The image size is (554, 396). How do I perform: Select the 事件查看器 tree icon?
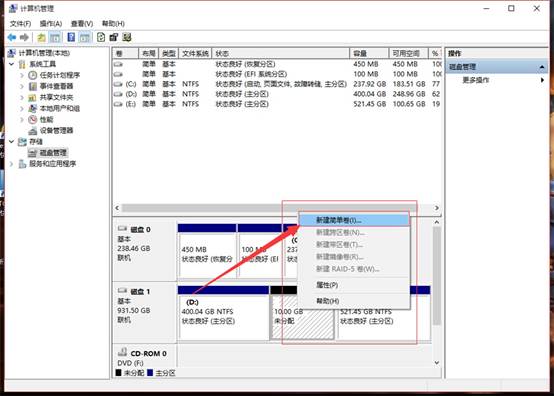(x=33, y=86)
